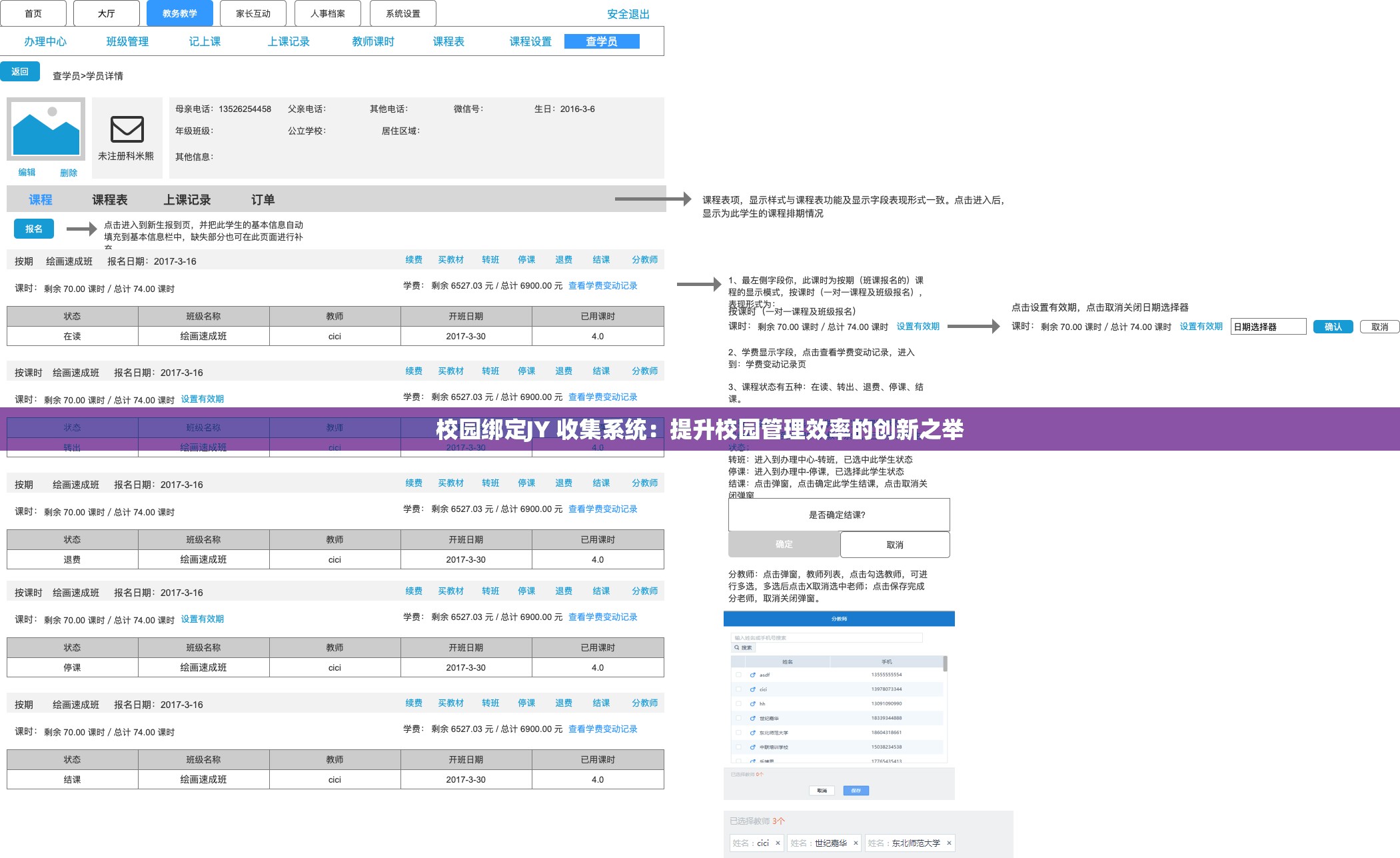The width and height of the screenshot is (1400, 858).
Task: Select the 教务教学 top navigation tab
Action: click(x=179, y=13)
